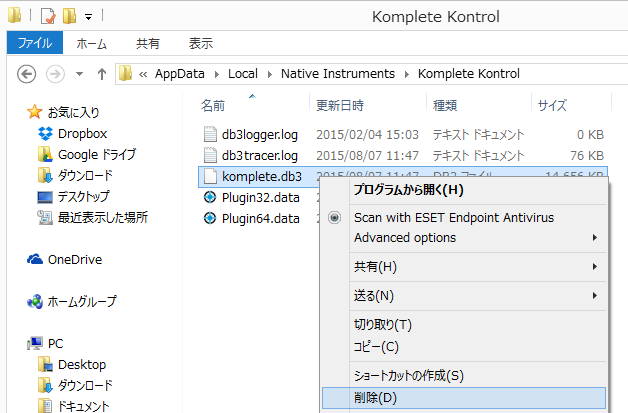Click the PC computer icon

(35, 343)
